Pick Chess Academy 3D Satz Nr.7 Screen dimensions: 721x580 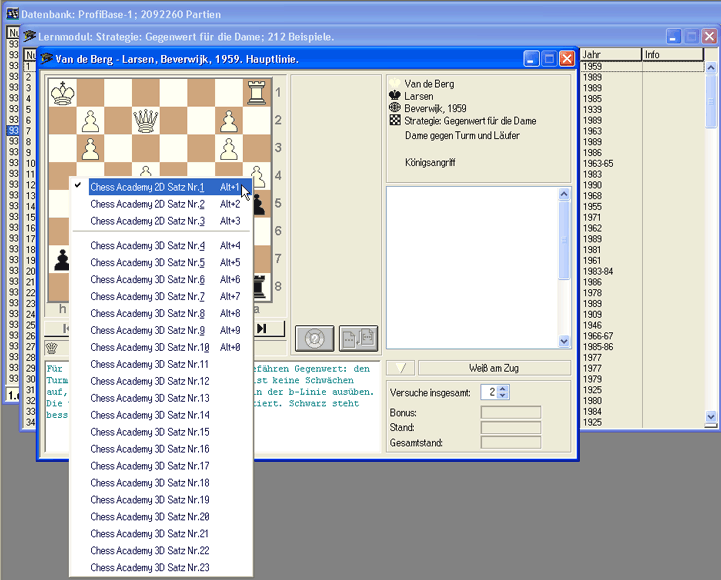click(162, 297)
